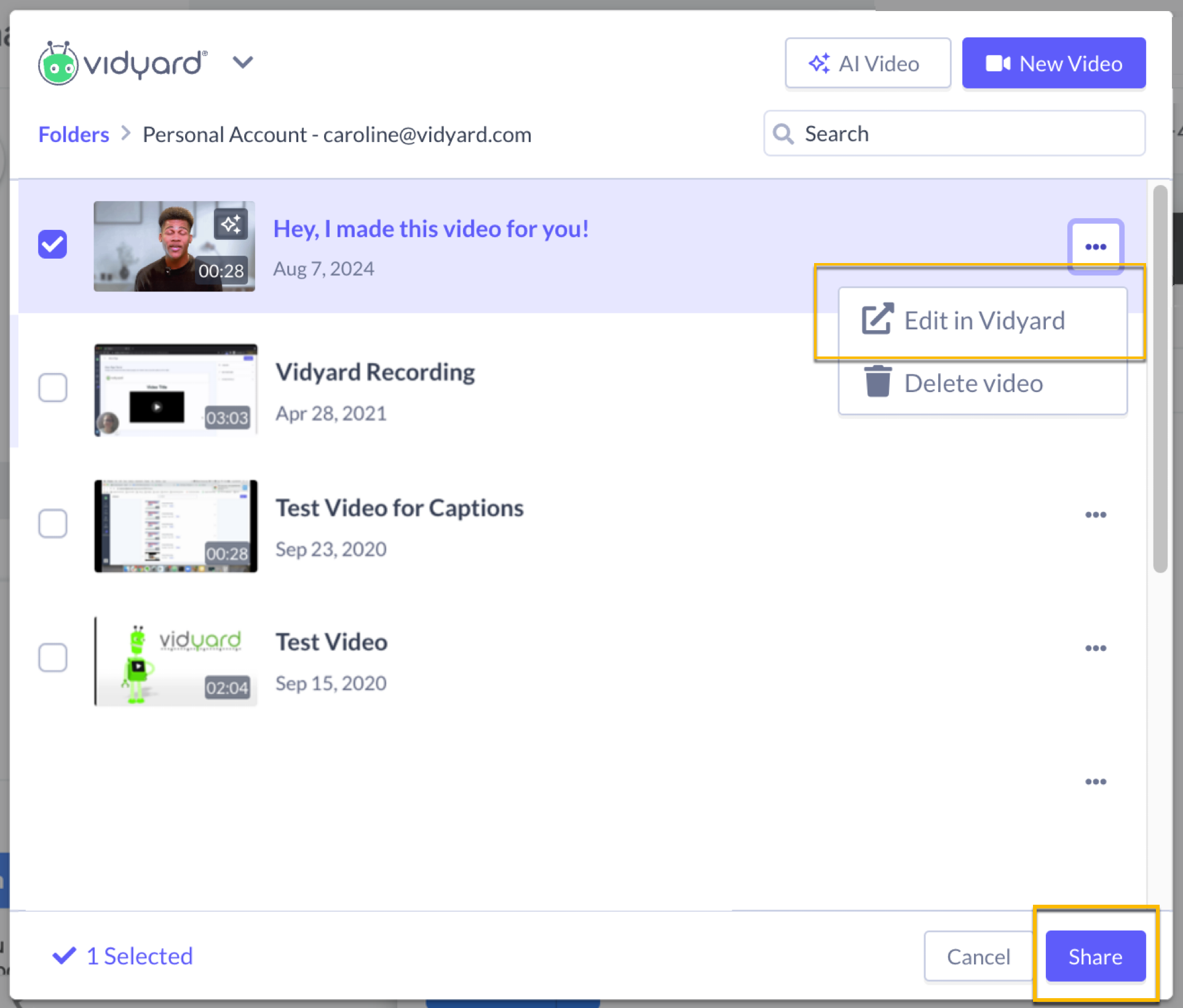Click the Test Video robot thumbnail
The height and width of the screenshot is (1008, 1183).
[x=176, y=661]
